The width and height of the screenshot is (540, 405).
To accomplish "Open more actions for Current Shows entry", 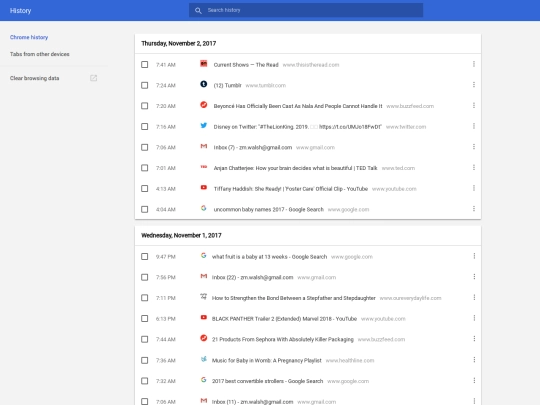I will (x=474, y=64).
